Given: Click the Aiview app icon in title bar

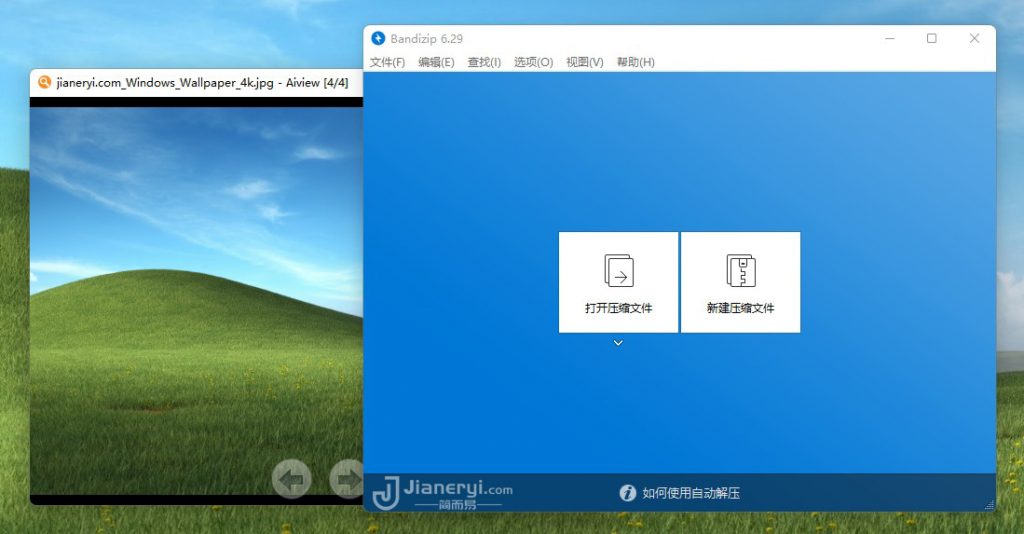Looking at the screenshot, I should [44, 82].
